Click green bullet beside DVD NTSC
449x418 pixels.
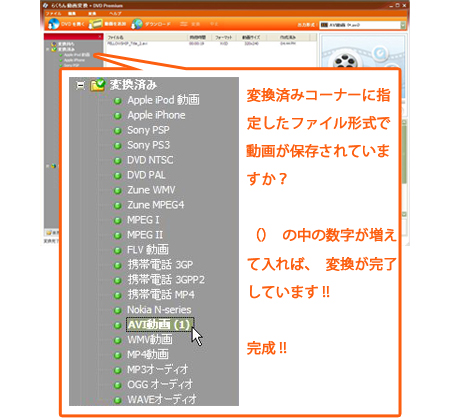click(117, 161)
